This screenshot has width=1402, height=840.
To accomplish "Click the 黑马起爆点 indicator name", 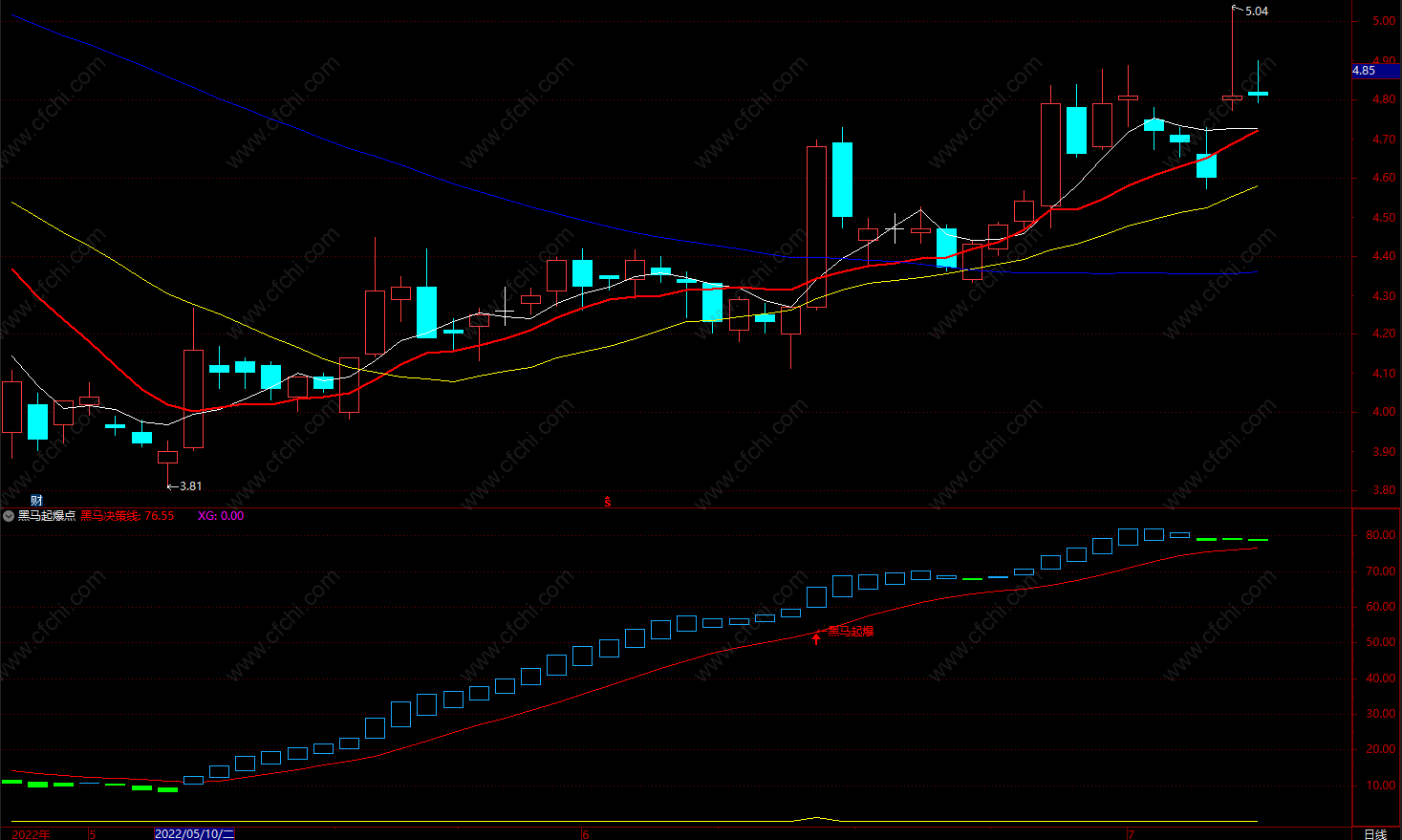I will coord(47,516).
